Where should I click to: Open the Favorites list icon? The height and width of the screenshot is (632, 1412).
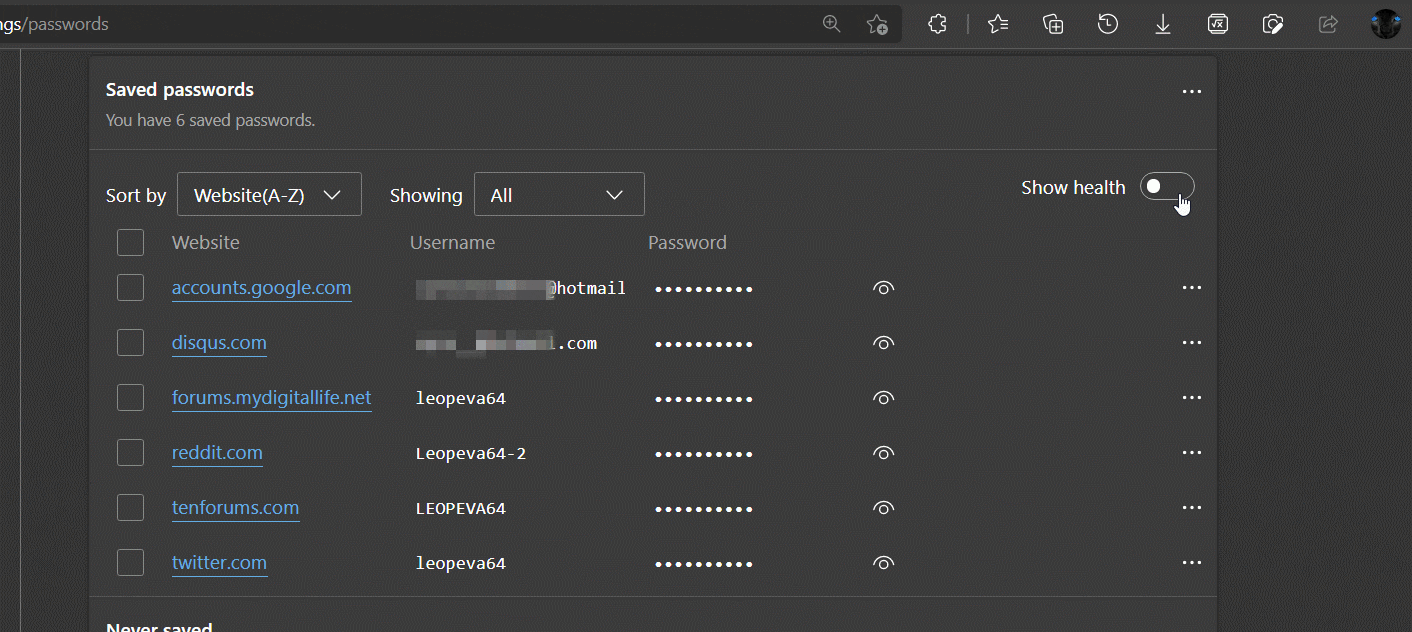click(x=998, y=24)
